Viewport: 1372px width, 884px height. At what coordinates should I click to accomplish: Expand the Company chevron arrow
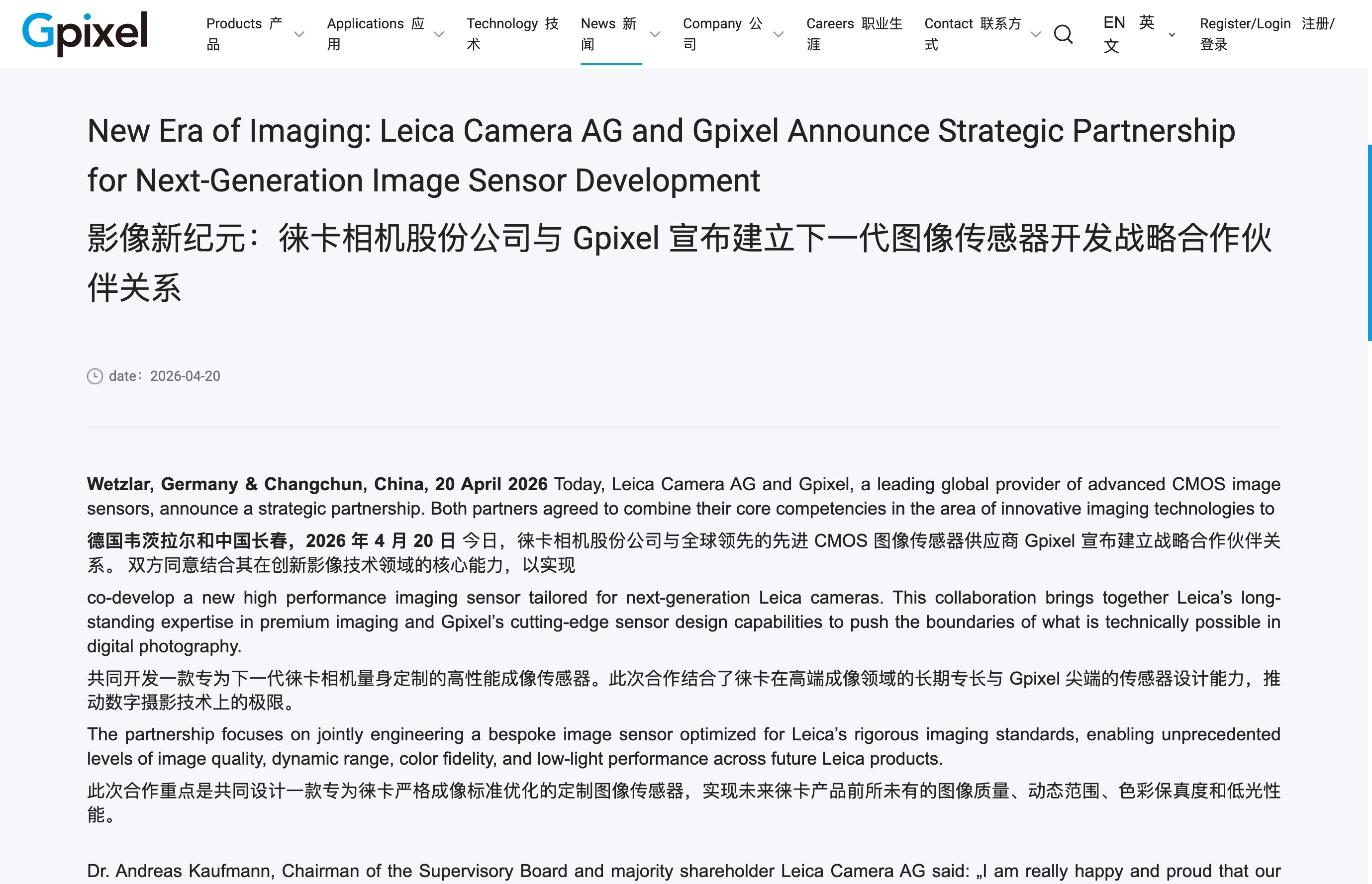[x=779, y=34]
